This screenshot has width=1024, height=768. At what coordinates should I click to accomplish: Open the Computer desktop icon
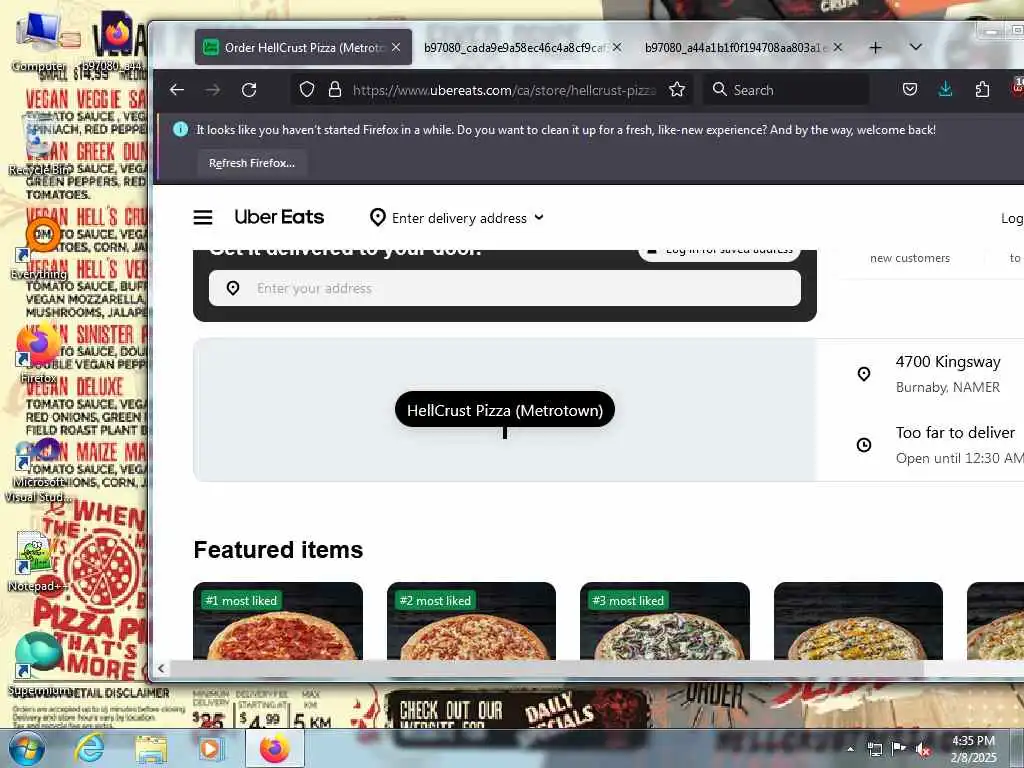click(39, 42)
